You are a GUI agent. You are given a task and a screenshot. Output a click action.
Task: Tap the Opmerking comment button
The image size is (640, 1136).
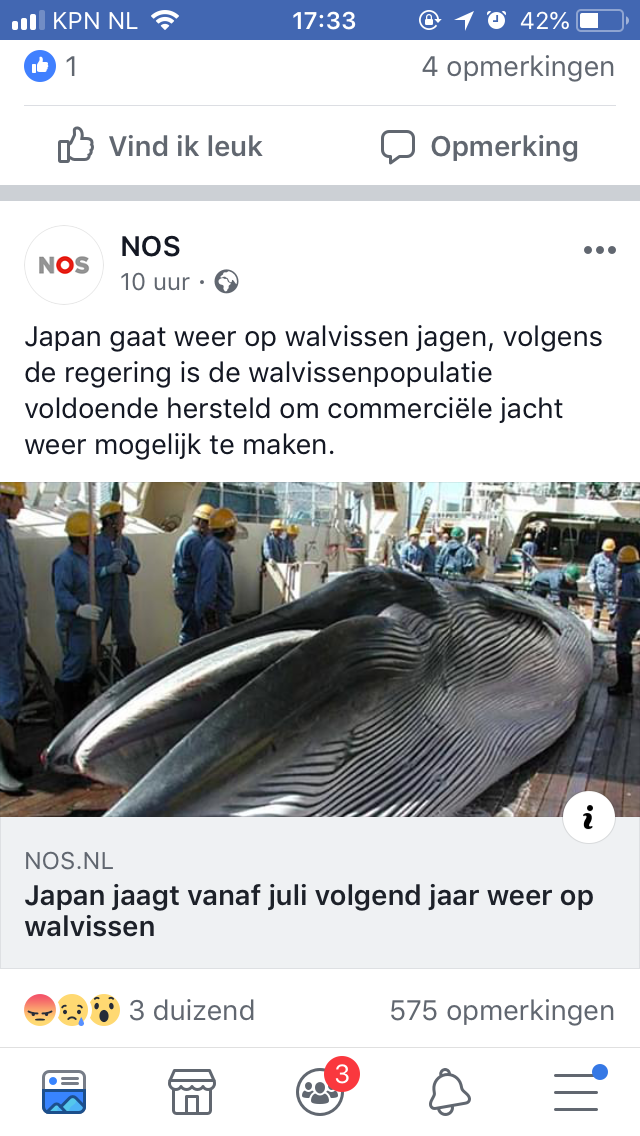(x=479, y=146)
